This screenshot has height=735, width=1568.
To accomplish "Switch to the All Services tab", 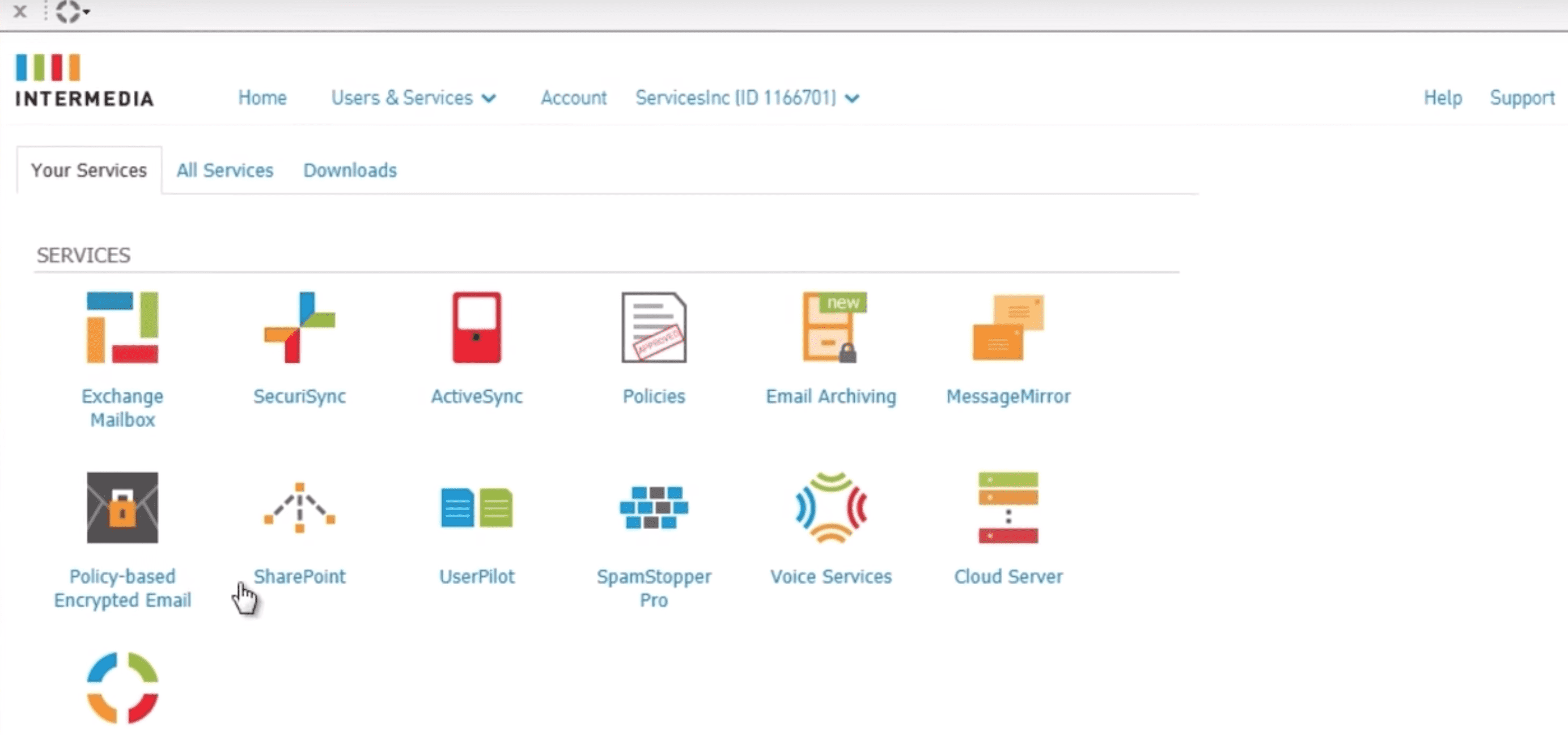I will [224, 171].
